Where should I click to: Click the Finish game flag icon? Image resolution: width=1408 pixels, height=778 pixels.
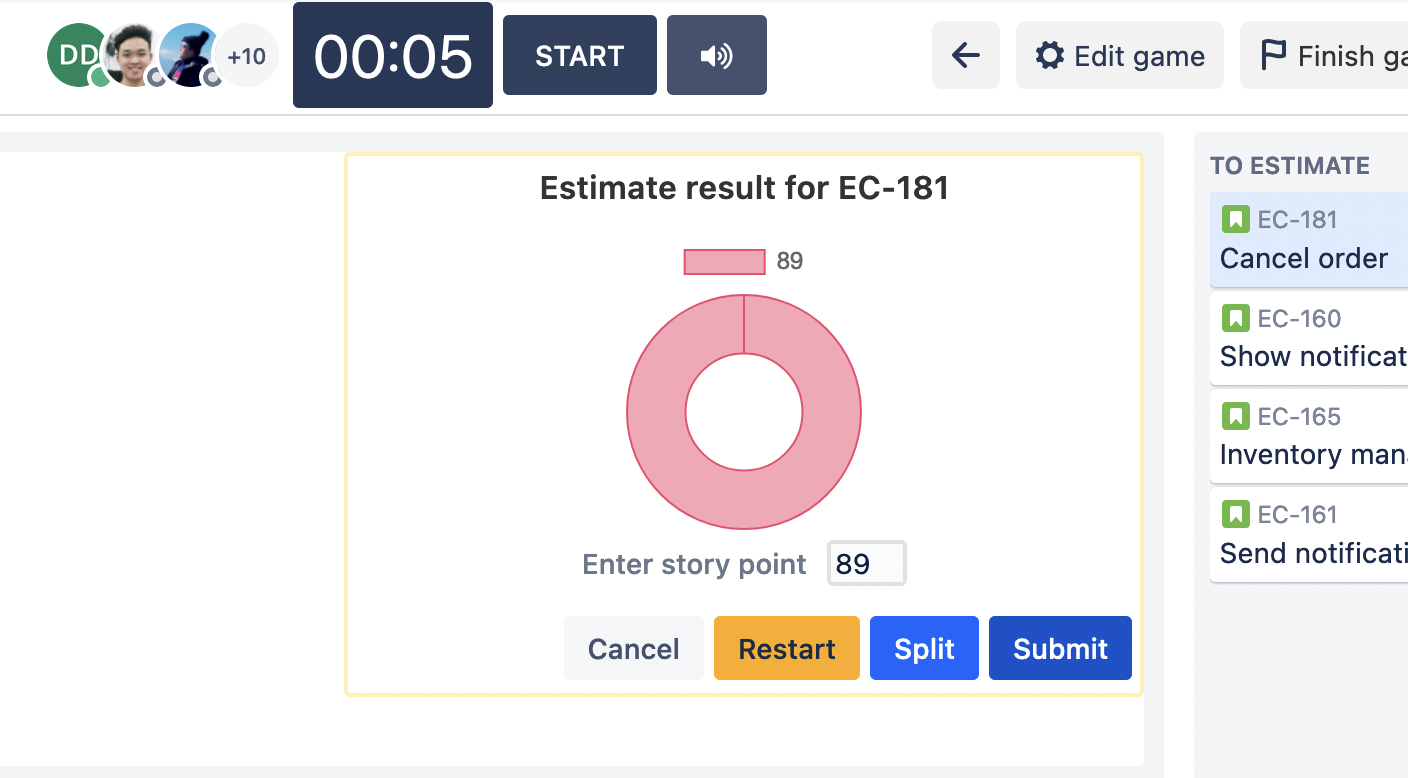click(1273, 56)
